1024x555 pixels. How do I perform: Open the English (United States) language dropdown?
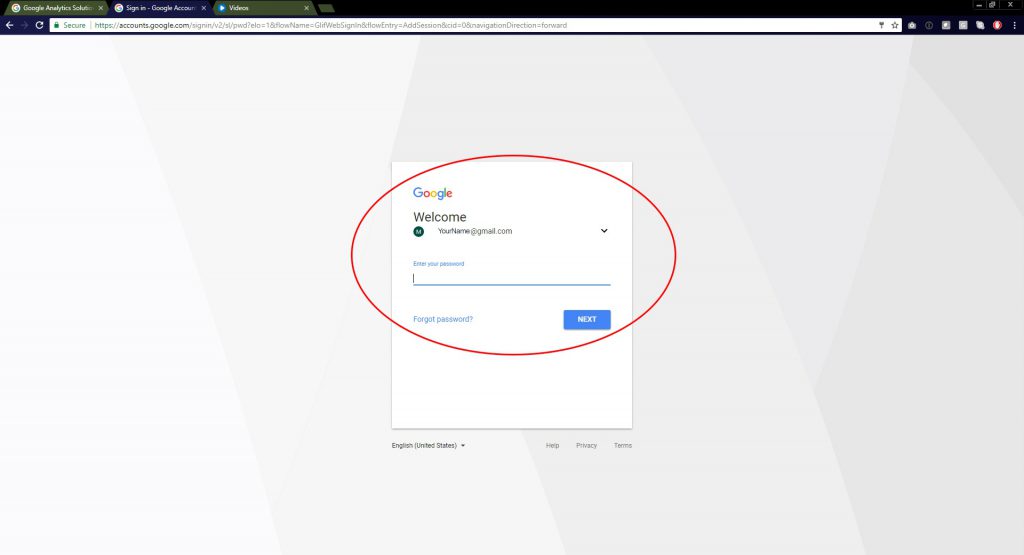428,445
